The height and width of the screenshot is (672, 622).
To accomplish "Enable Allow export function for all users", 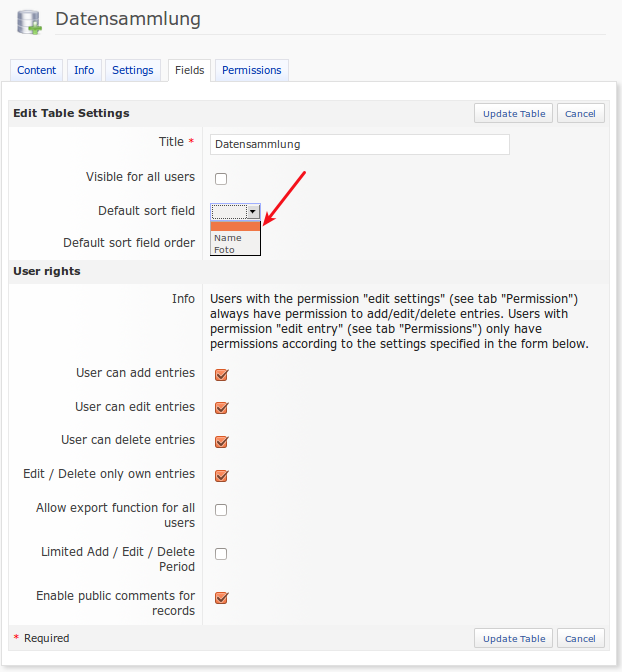I will coord(221,510).
